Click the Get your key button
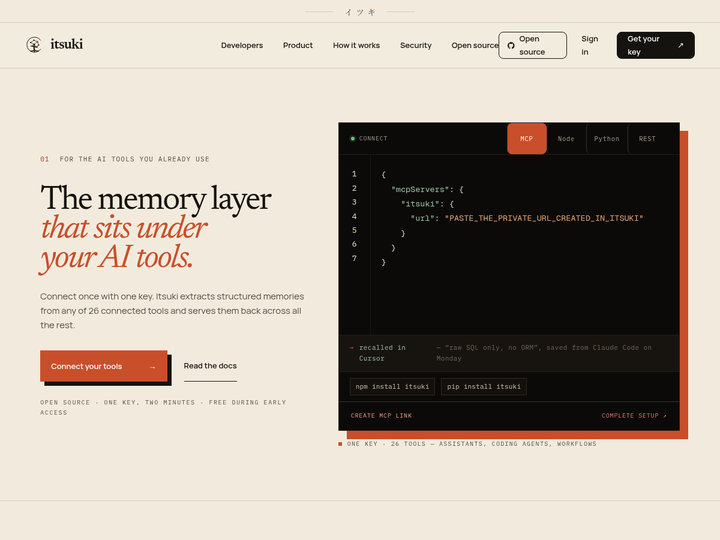Image resolution: width=720 pixels, height=540 pixels. (x=655, y=45)
